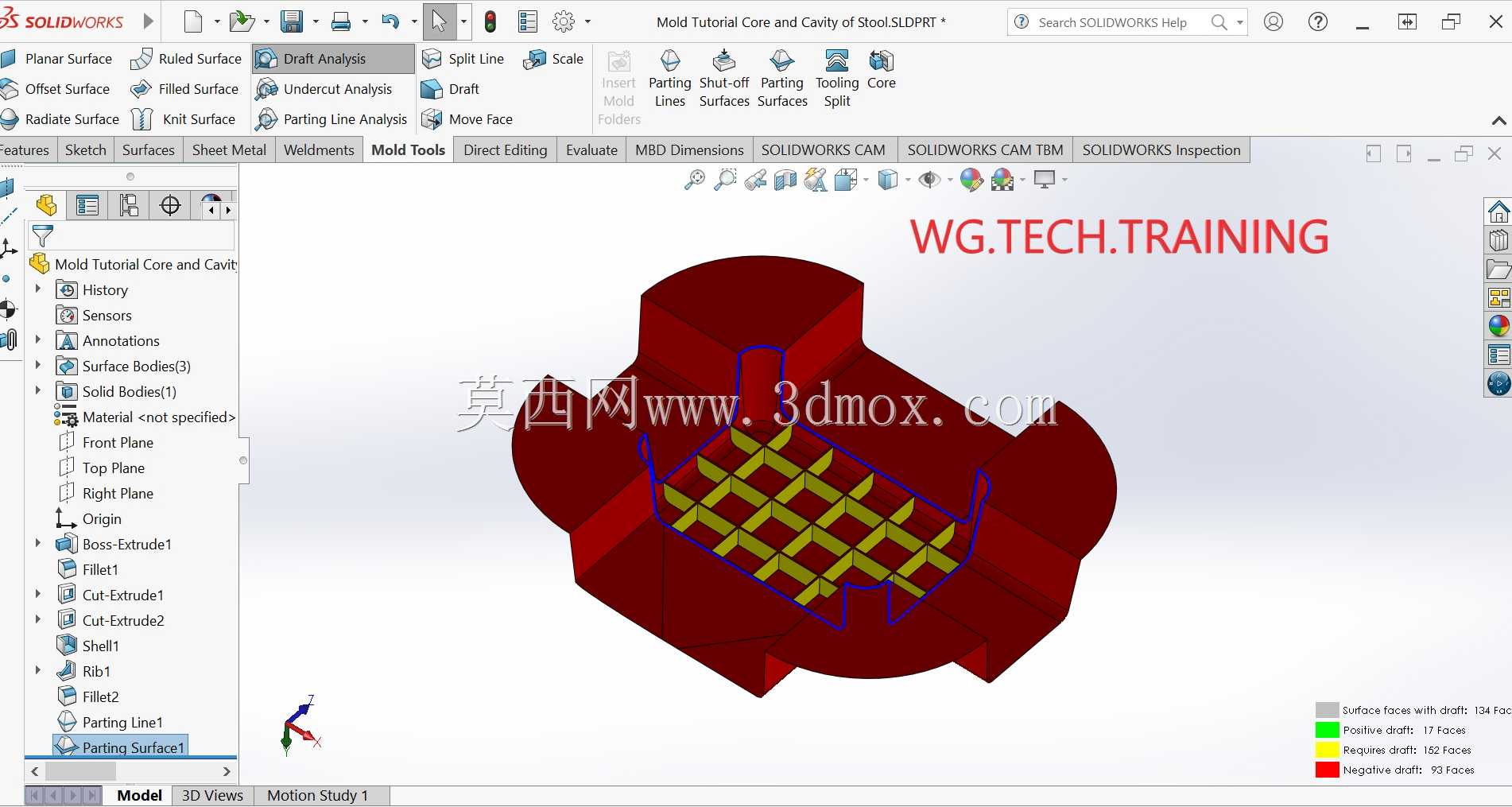The image size is (1512, 807).
Task: Click the Scale tool
Action: [554, 59]
